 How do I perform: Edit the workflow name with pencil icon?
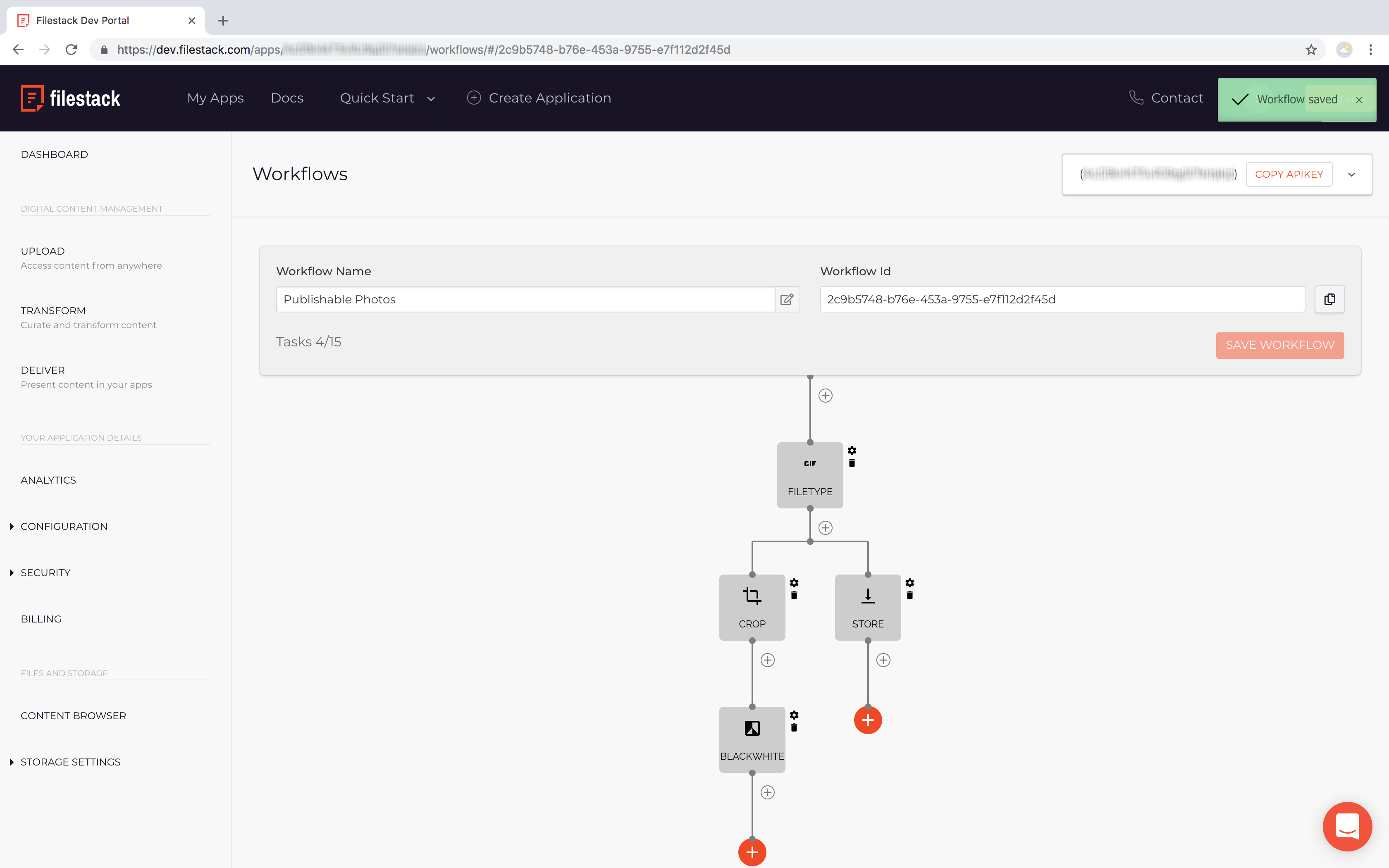787,299
